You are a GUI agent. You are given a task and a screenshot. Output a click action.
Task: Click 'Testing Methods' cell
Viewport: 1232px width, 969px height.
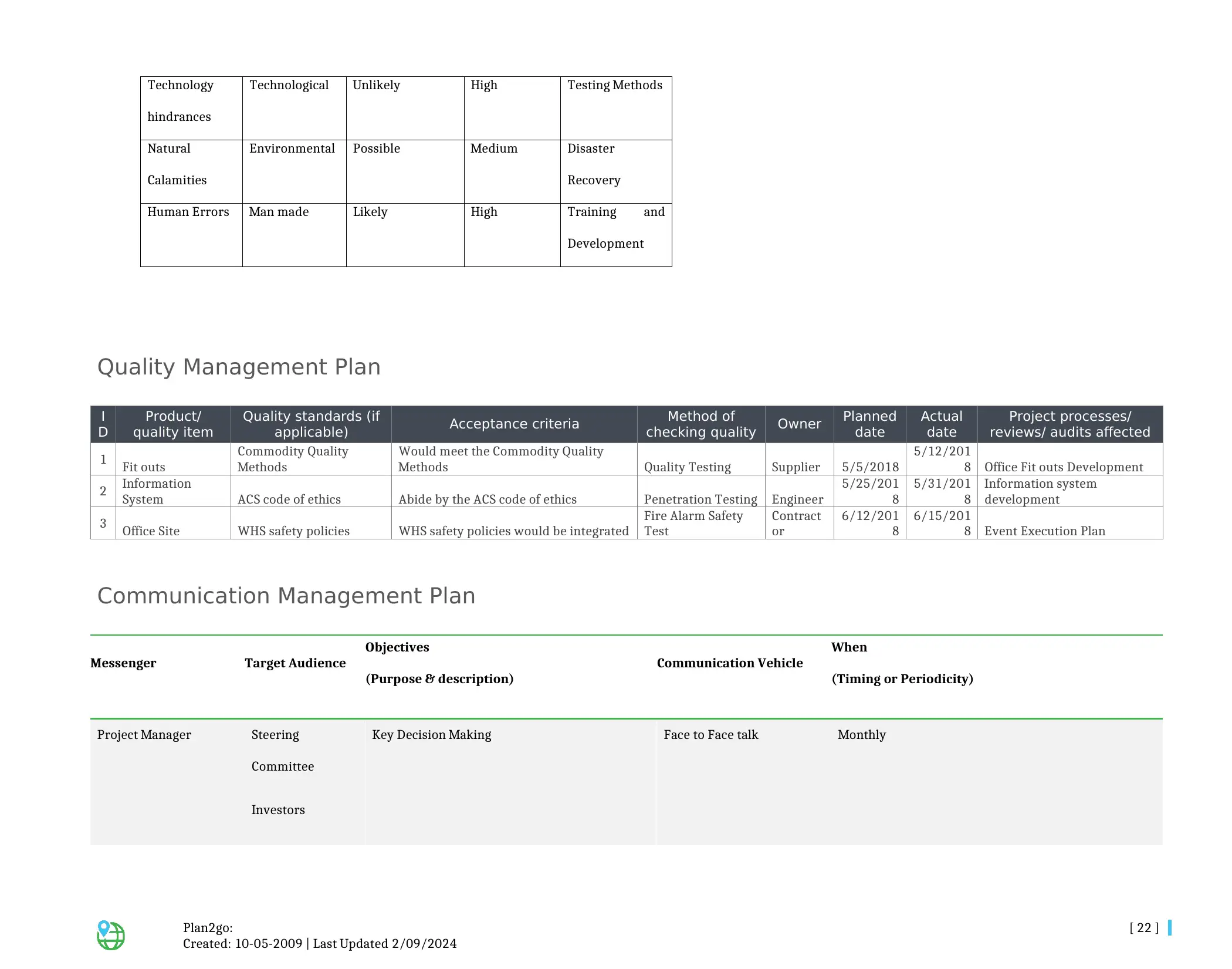(616, 108)
